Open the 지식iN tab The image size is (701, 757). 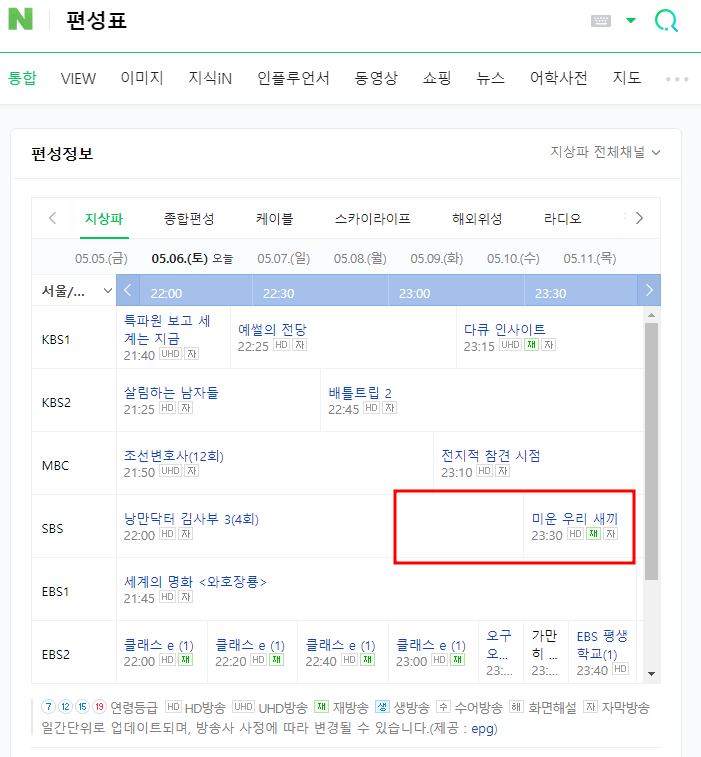[x=210, y=78]
